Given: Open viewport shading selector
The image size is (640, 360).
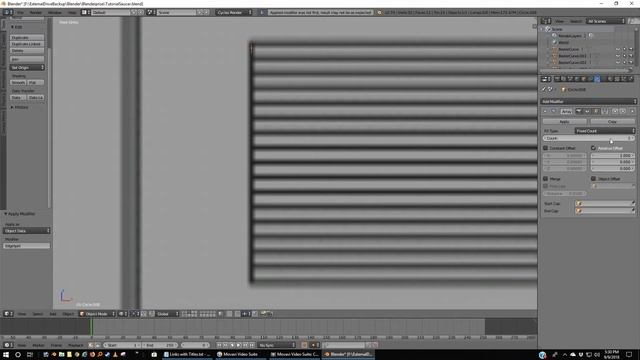Looking at the screenshot, I should (x=123, y=314).
